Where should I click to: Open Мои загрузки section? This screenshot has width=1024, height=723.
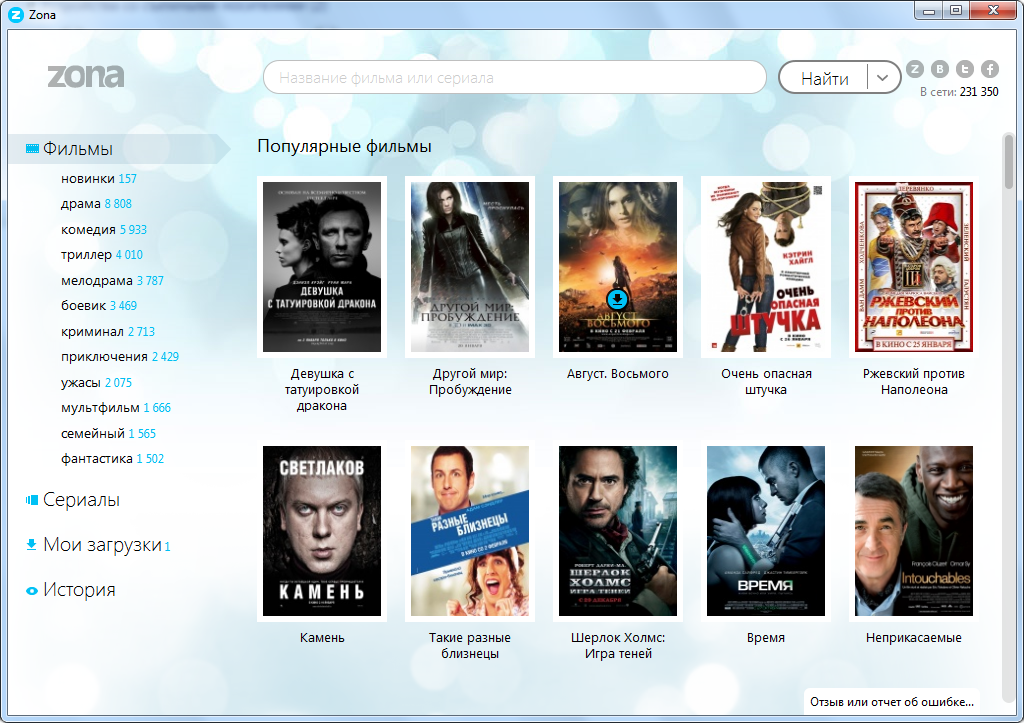103,545
